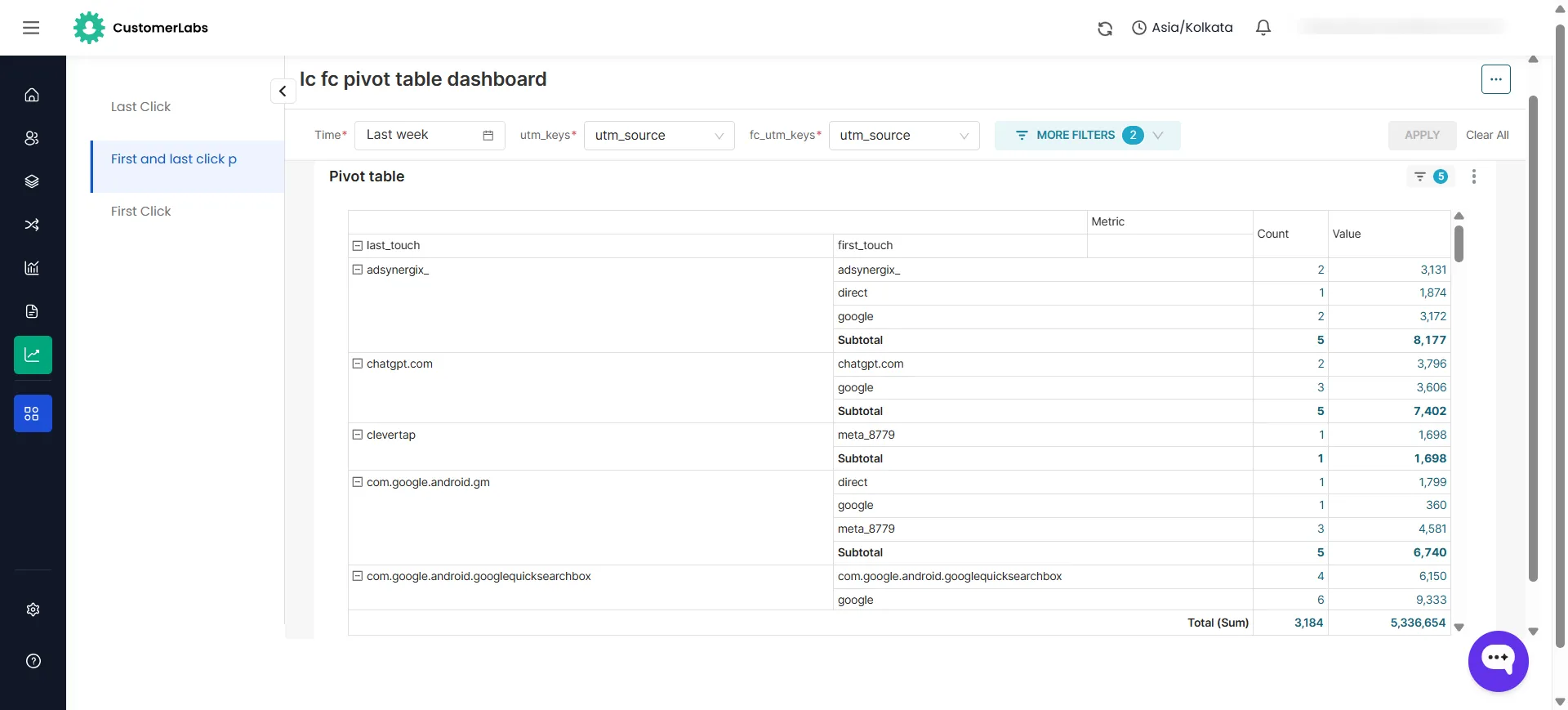Open settings gear in sidebar

coord(33,610)
